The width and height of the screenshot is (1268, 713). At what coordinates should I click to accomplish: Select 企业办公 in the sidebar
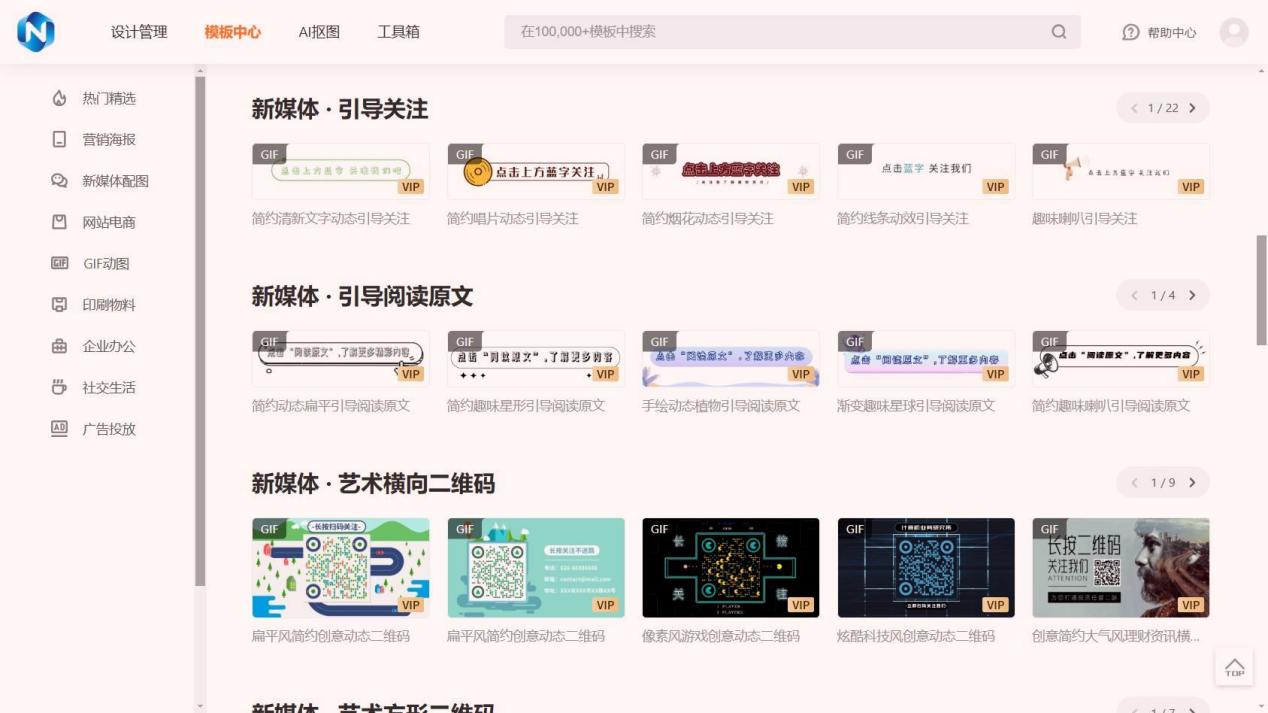(108, 347)
